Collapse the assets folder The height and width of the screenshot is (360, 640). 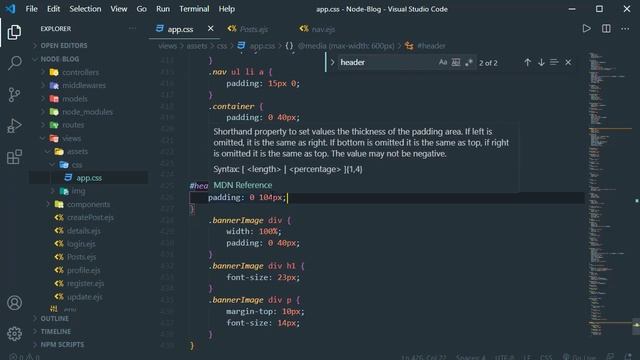tap(77, 151)
